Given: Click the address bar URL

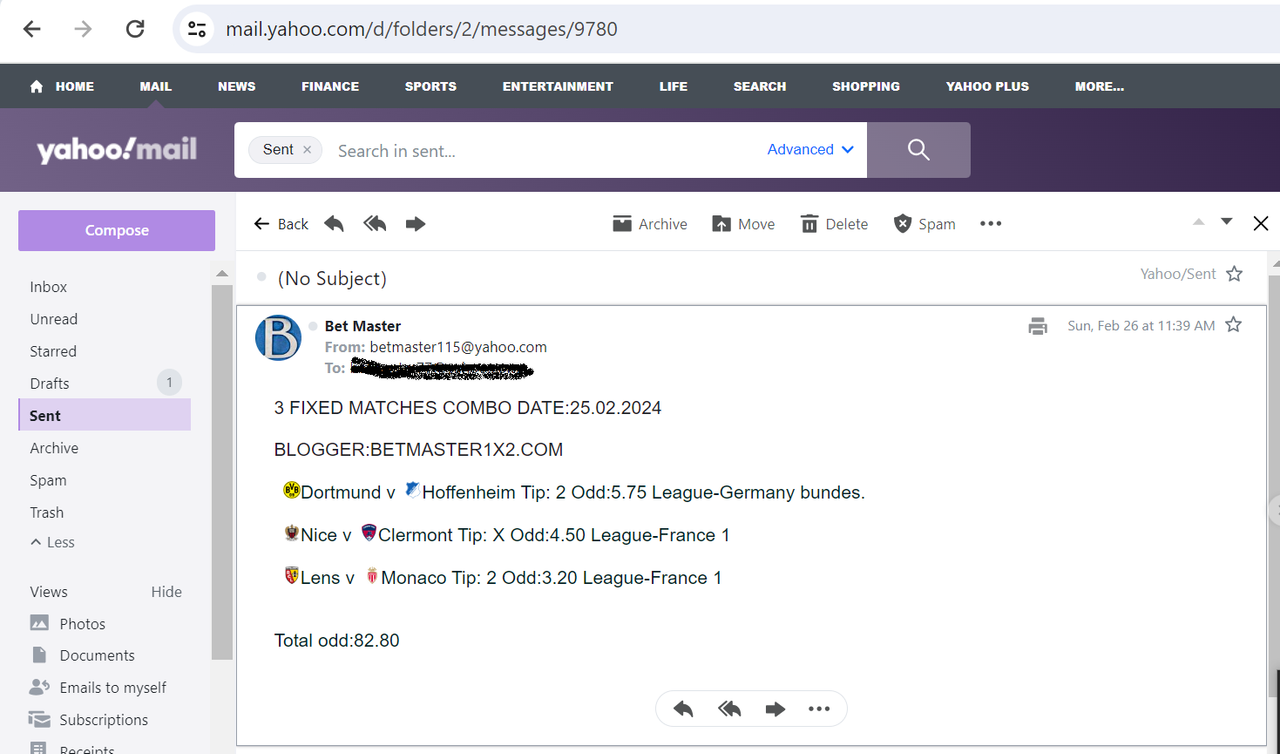Looking at the screenshot, I should tap(421, 29).
